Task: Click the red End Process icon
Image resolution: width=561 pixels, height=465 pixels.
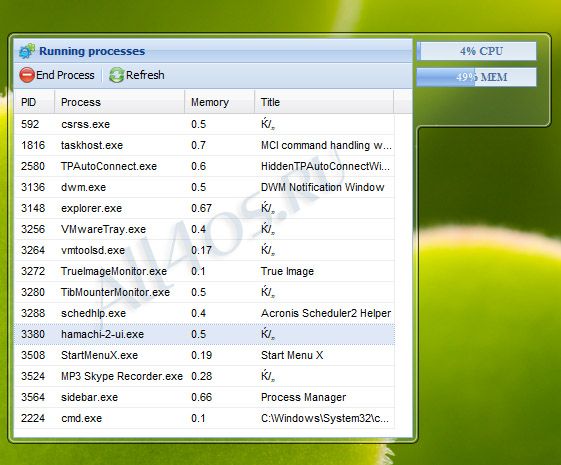Action: coord(27,75)
